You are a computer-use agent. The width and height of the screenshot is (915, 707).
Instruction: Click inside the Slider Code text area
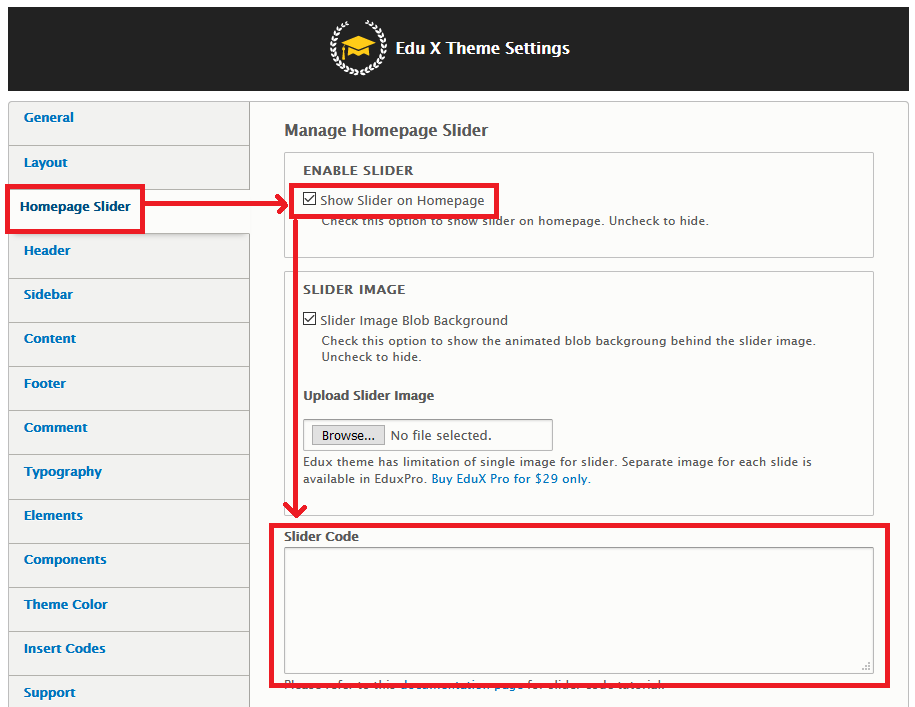tap(578, 610)
